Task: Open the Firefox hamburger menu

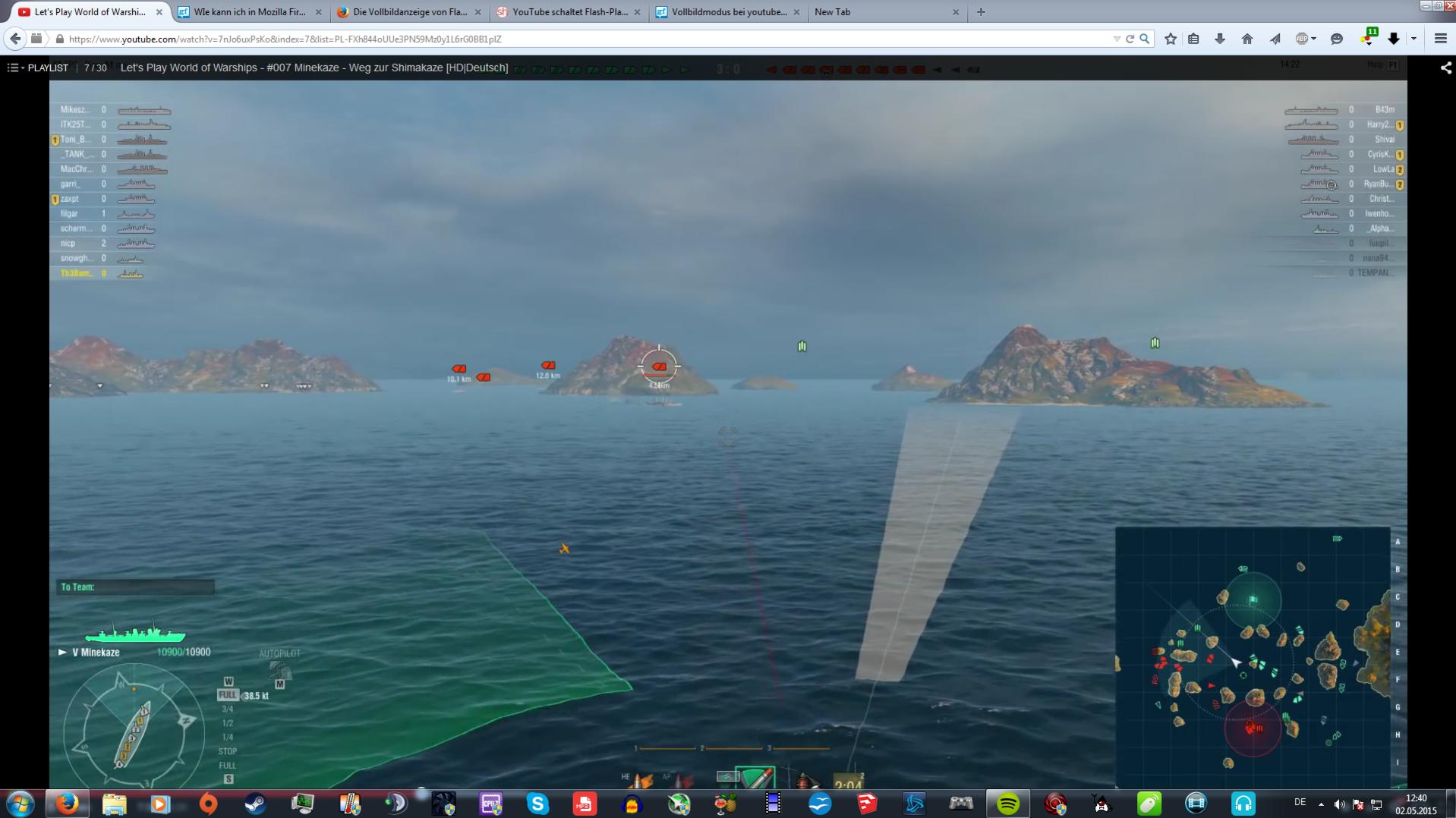Action: [1440, 39]
